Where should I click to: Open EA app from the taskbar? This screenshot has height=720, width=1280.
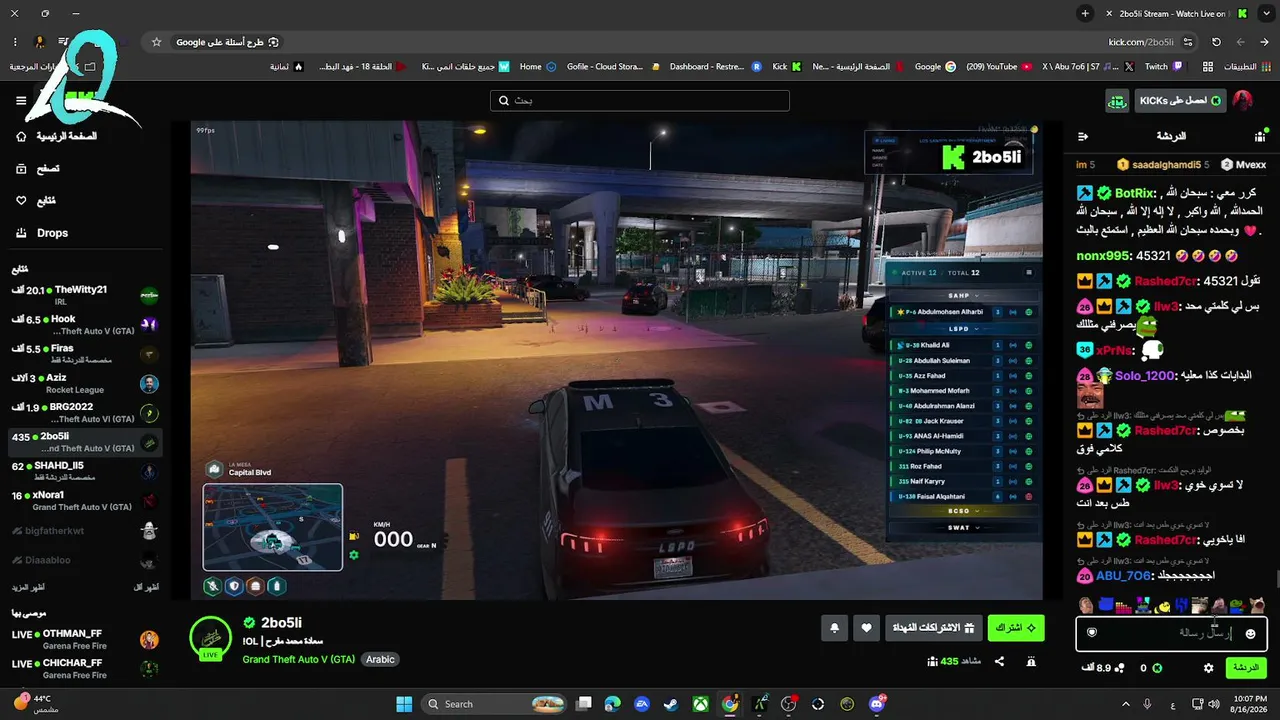(642, 704)
